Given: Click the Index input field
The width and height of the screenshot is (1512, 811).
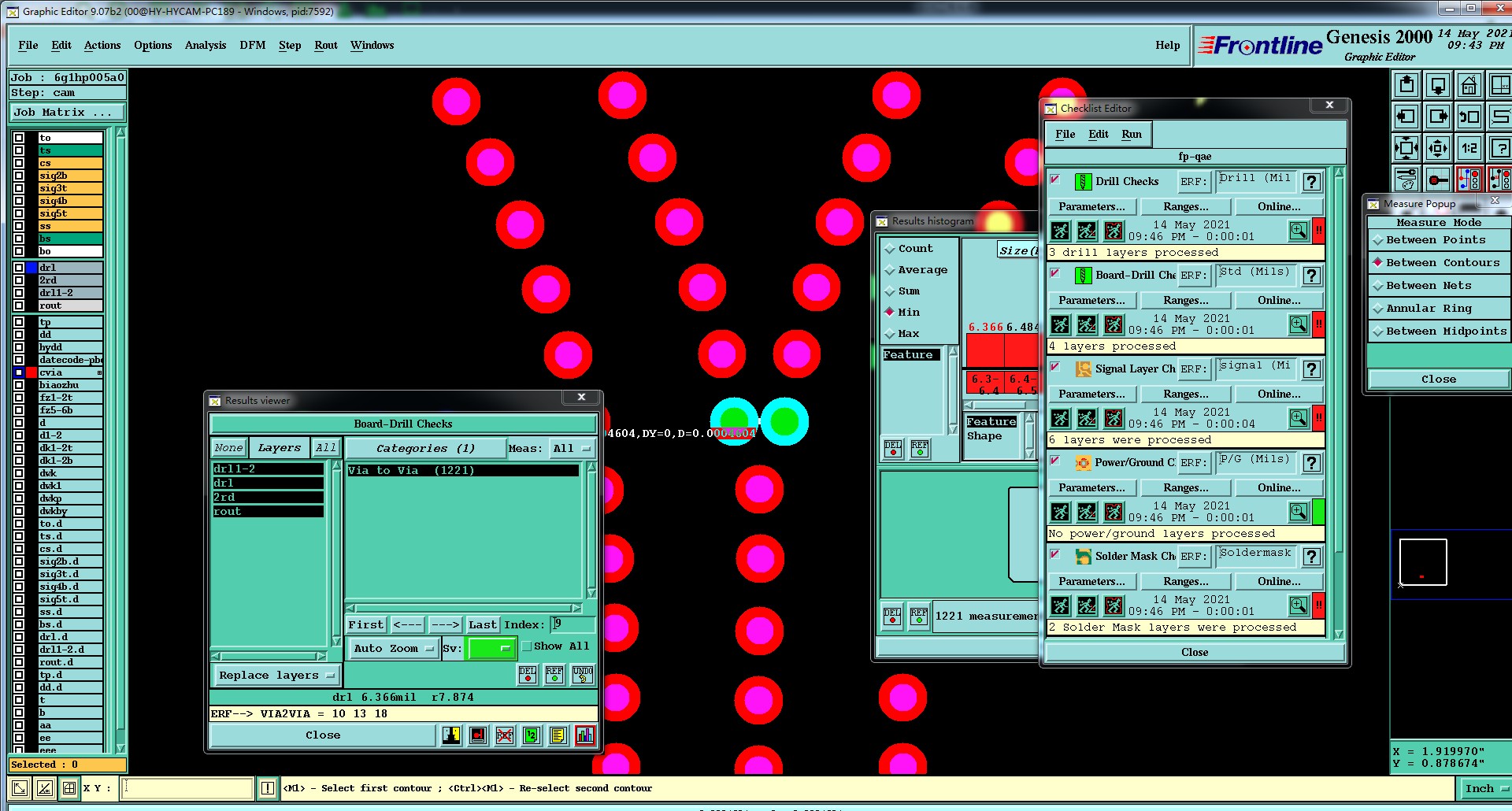Looking at the screenshot, I should (573, 625).
